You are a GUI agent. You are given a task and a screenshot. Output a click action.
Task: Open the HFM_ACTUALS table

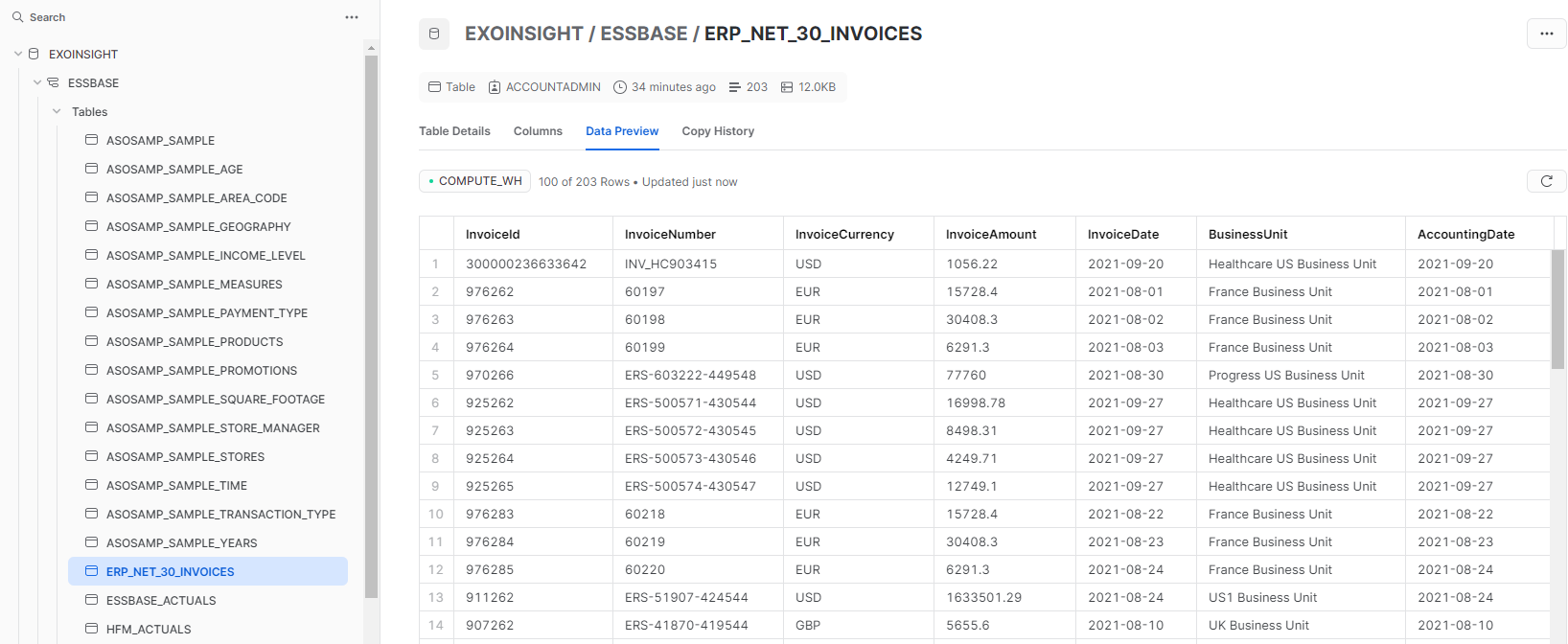coord(149,629)
